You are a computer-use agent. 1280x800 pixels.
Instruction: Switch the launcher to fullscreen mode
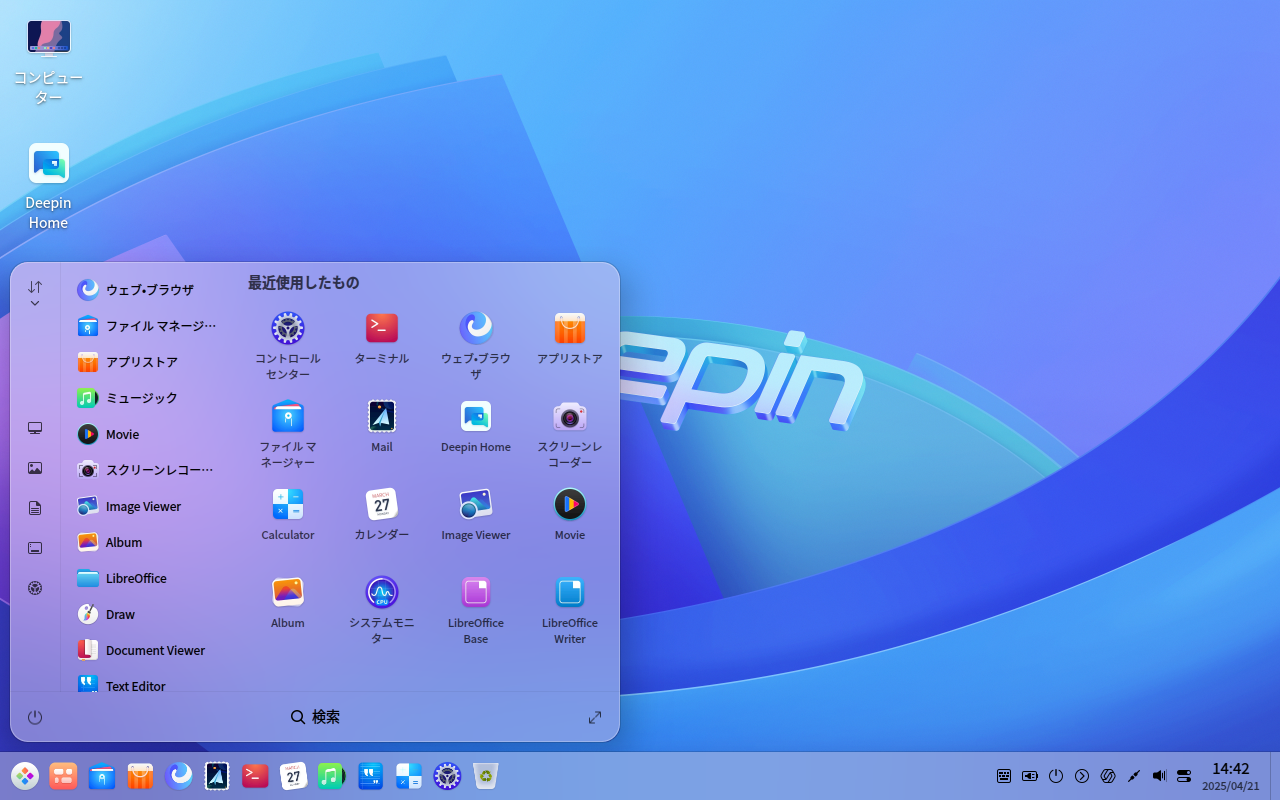click(595, 717)
